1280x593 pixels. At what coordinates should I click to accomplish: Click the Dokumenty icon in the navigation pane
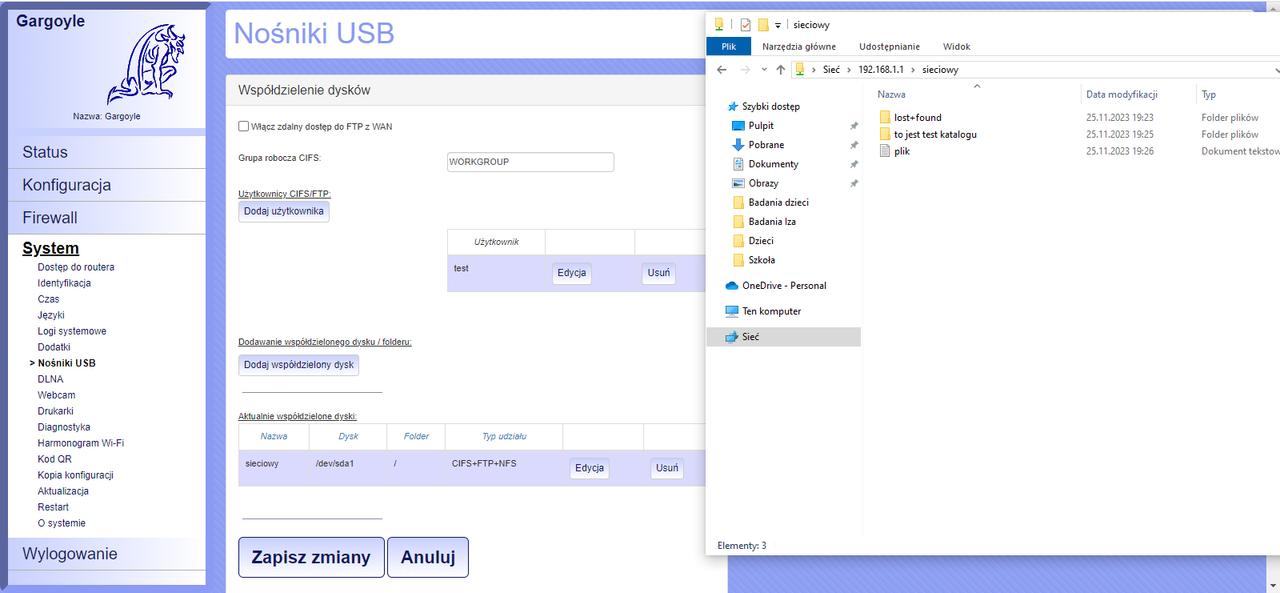click(x=738, y=164)
